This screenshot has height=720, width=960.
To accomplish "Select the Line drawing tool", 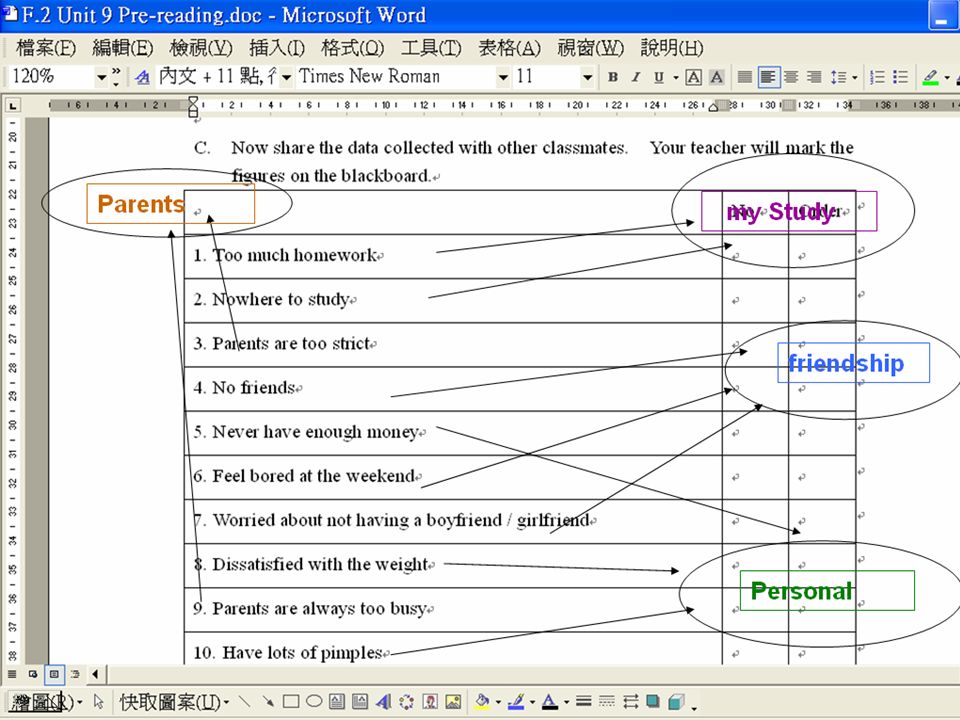I will coord(244,702).
